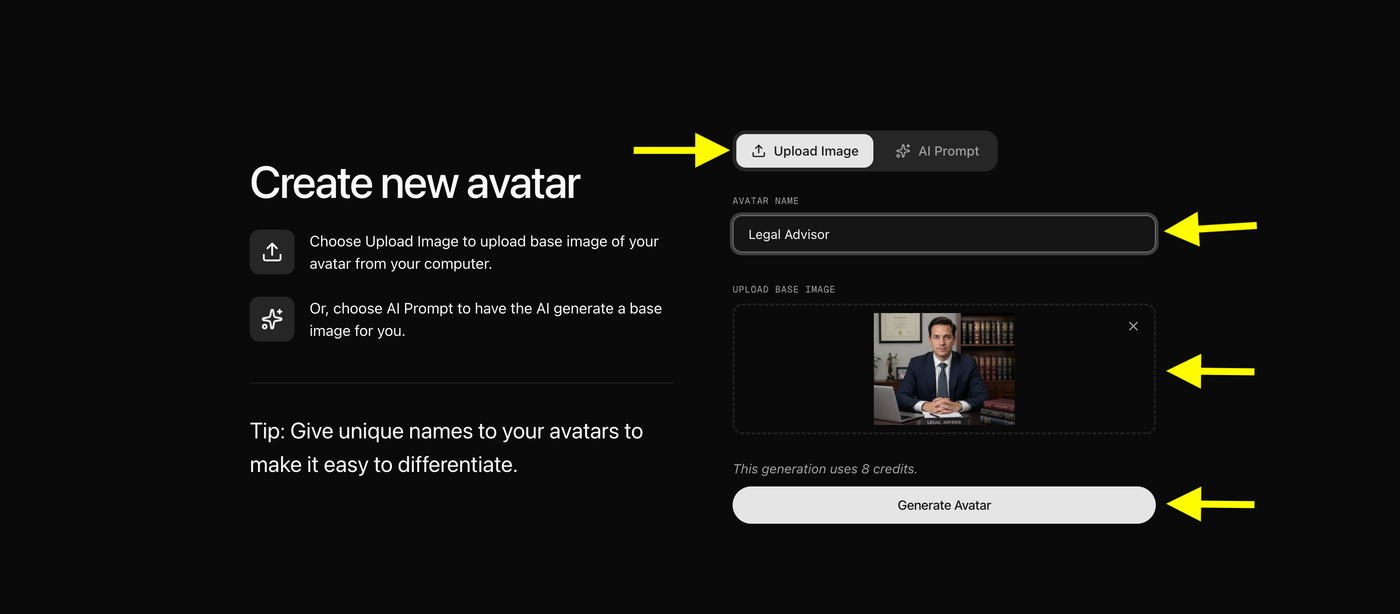Select the Upload Image tab
Viewport: 1400px width, 614px height.
tap(804, 151)
